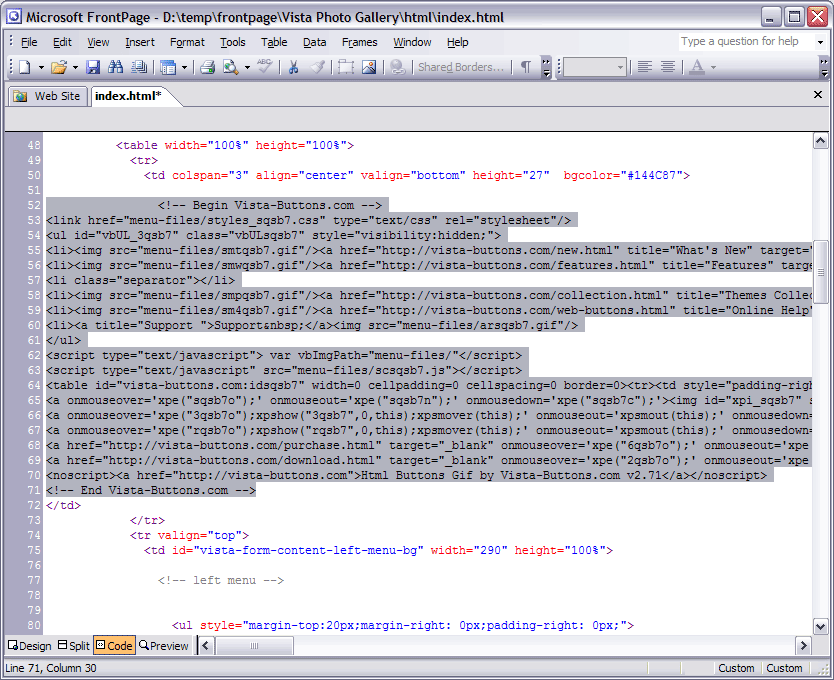Click the Cut scissors icon
Viewport: 834px width, 680px height.
[293, 67]
